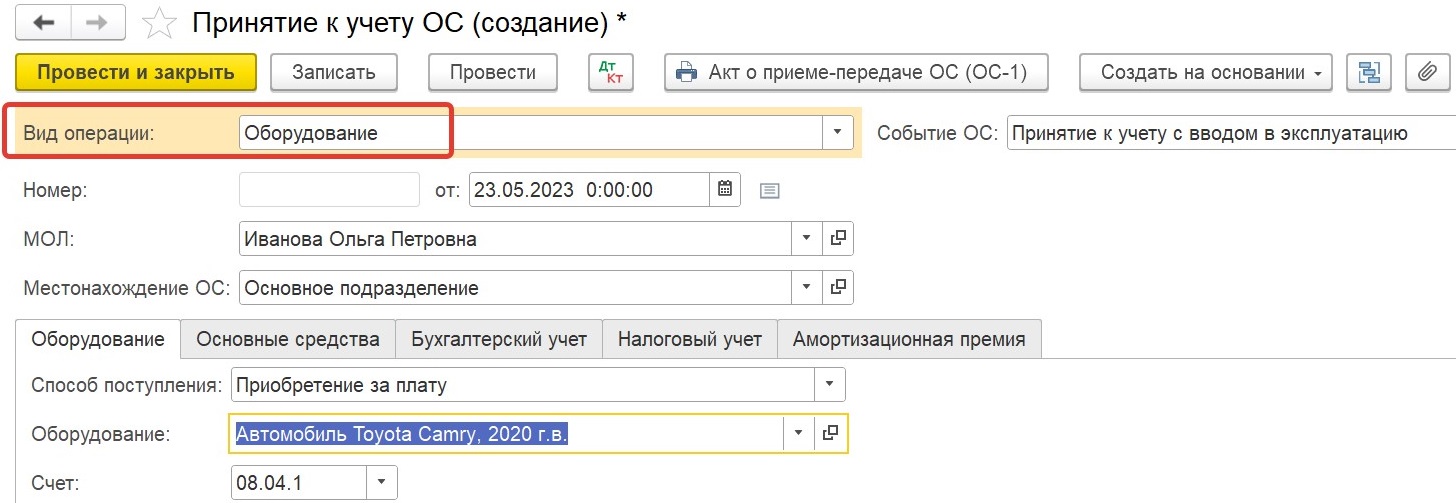The height and width of the screenshot is (503, 1456).
Task: Click the Записать button
Action: pos(334,72)
